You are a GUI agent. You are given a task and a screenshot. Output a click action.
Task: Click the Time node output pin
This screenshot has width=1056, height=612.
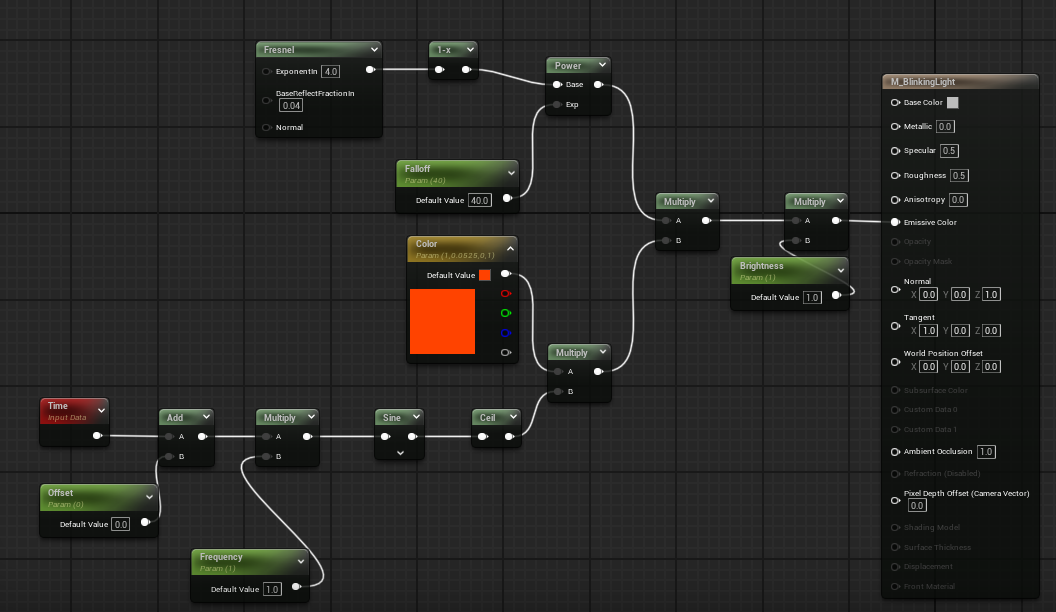(x=97, y=436)
